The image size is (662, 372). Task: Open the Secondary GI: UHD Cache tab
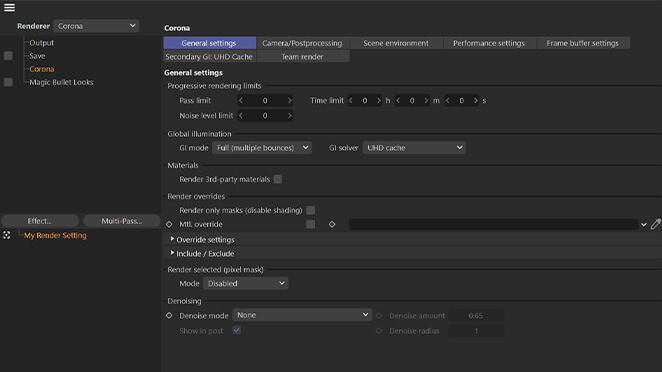click(x=209, y=57)
